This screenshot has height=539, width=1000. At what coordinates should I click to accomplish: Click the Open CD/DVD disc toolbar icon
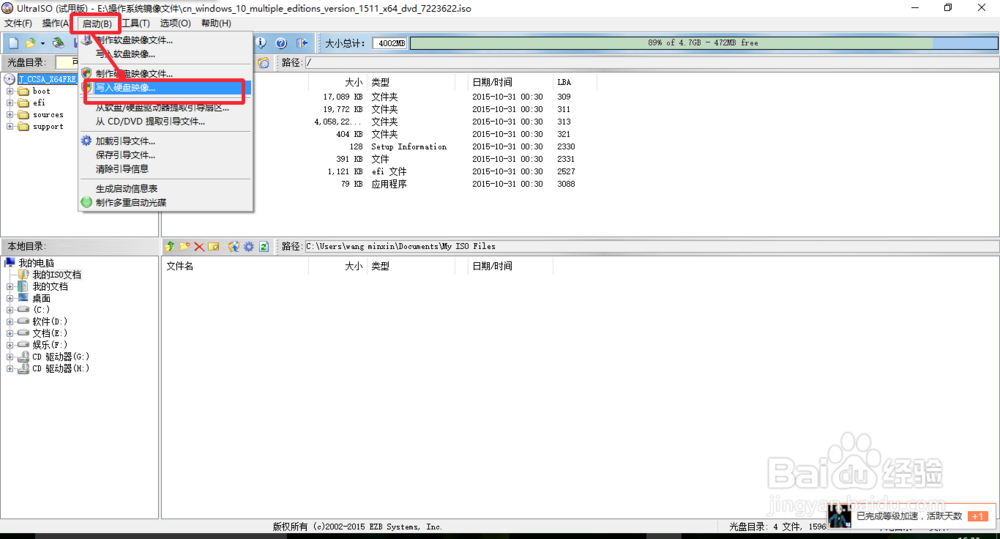[58, 43]
